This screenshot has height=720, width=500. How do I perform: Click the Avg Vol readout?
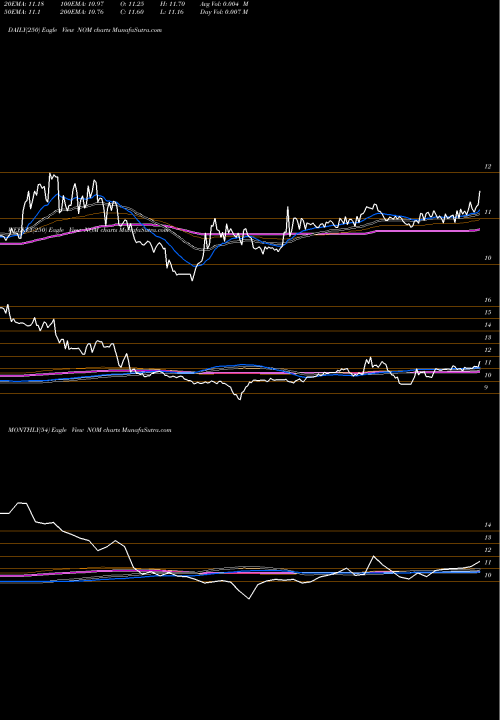click(x=224, y=4)
